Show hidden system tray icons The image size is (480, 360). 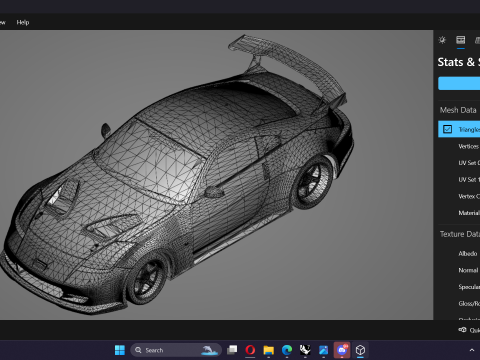pos(472,350)
